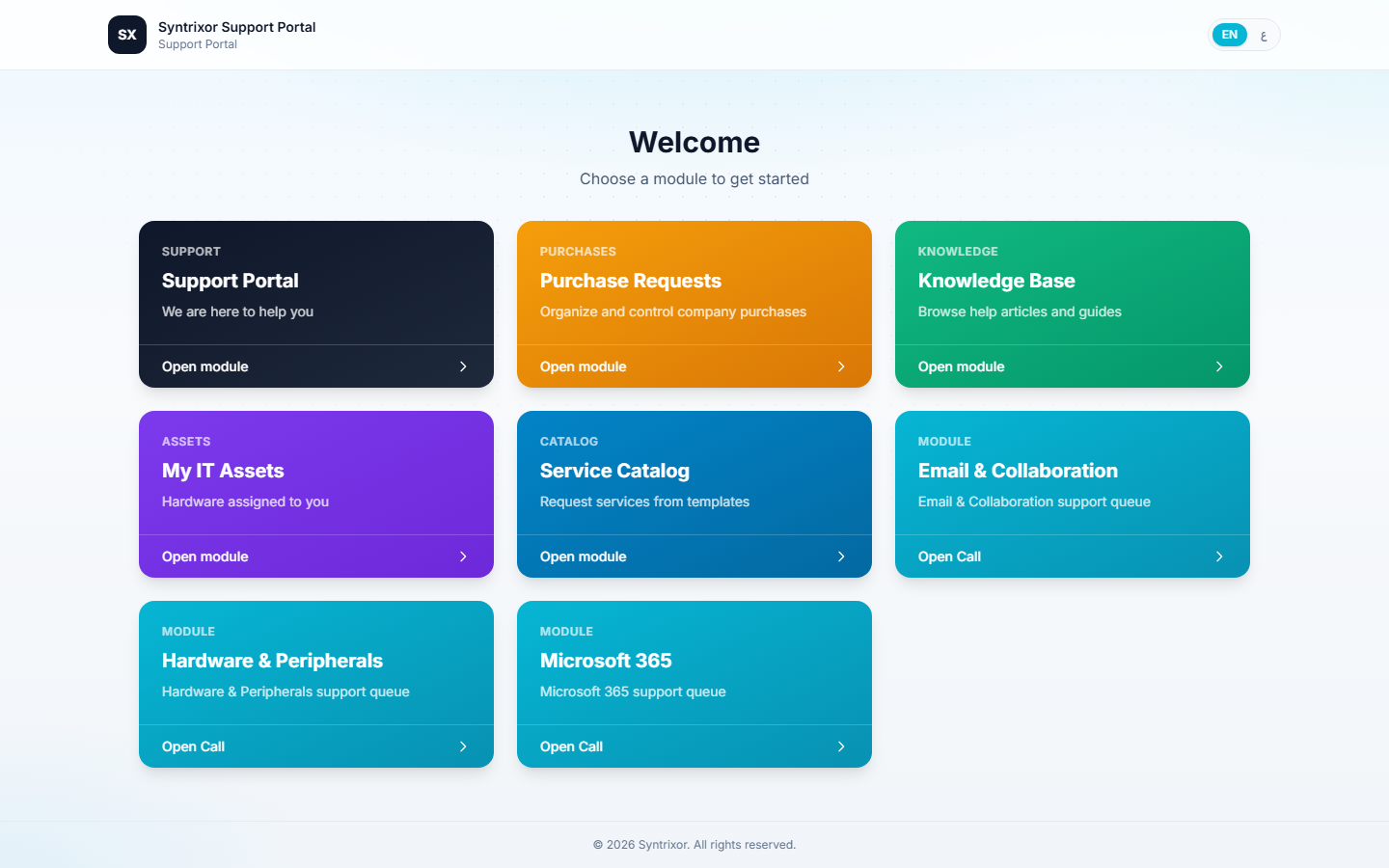This screenshot has width=1389, height=868.
Task: Select the Service Catalog card heading
Action: click(x=614, y=471)
